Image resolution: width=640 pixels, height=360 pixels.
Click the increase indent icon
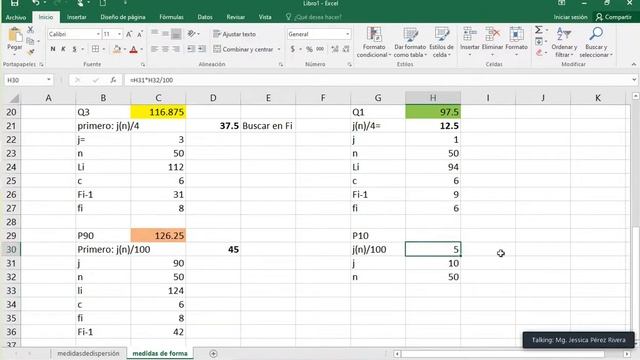pos(202,49)
